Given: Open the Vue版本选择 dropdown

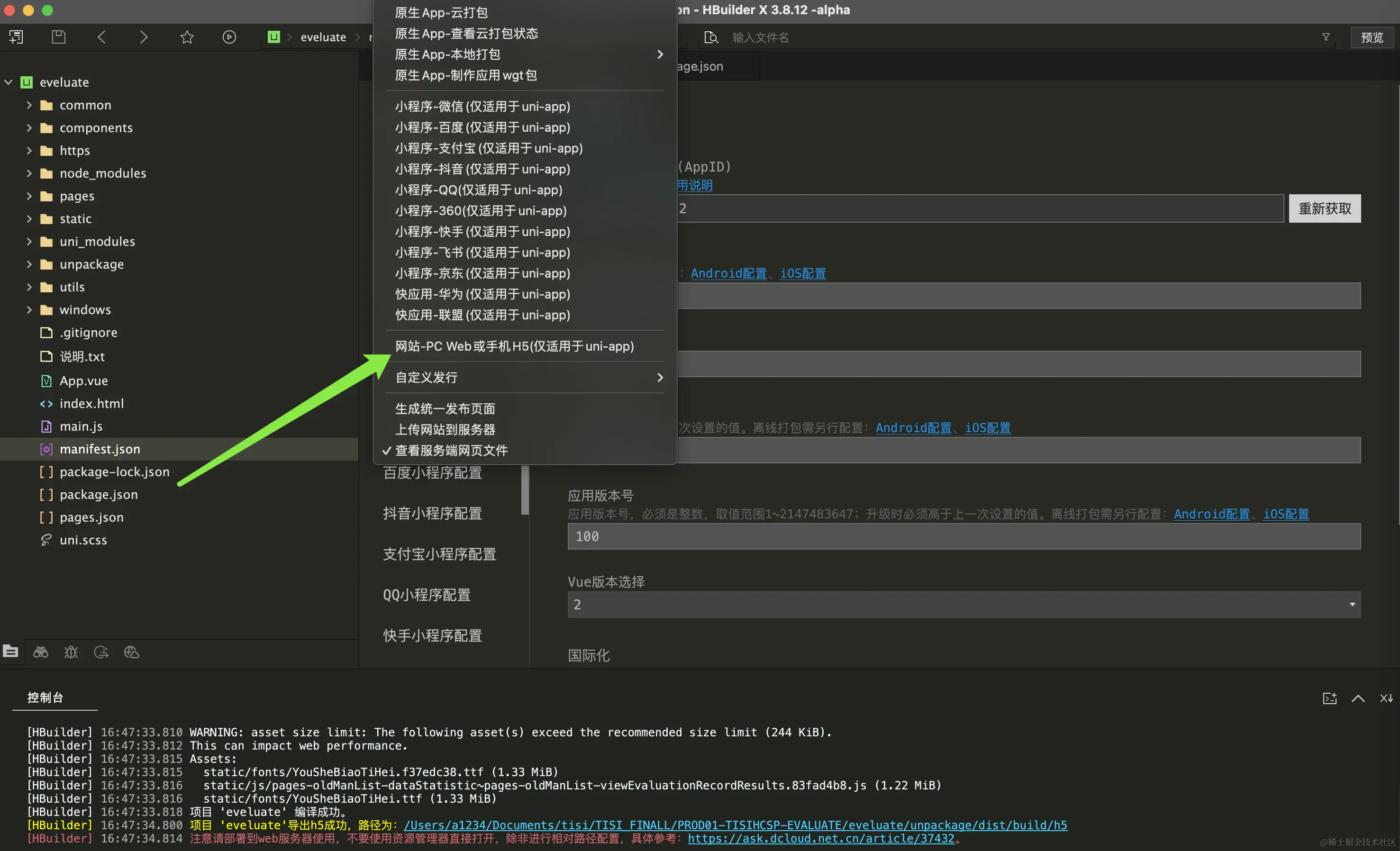Looking at the screenshot, I should tap(964, 605).
